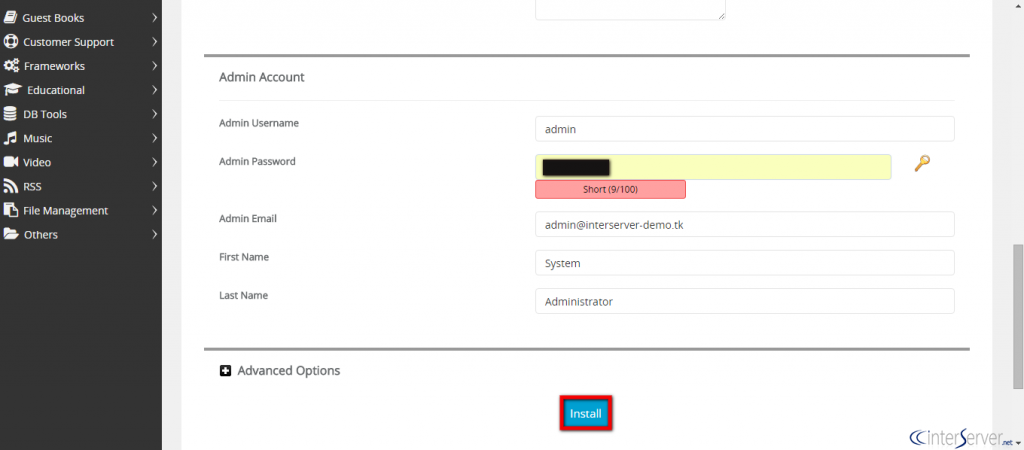1024x450 pixels.
Task: Open the Video menu label
Action: [x=37, y=163]
